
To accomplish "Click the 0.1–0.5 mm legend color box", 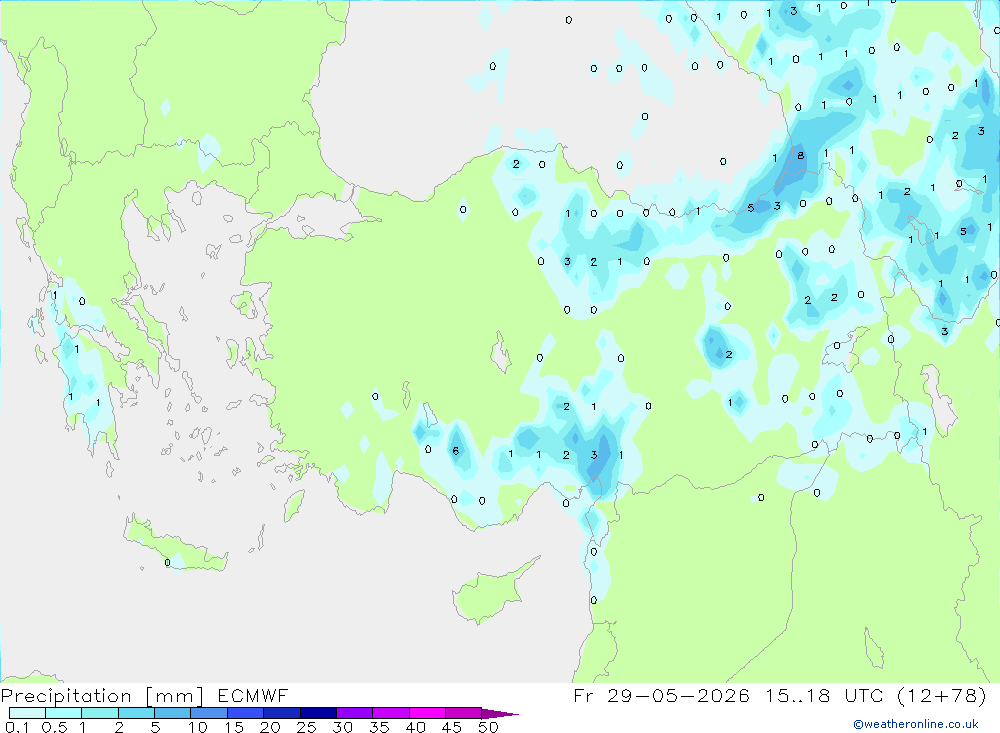I will 27,713.
